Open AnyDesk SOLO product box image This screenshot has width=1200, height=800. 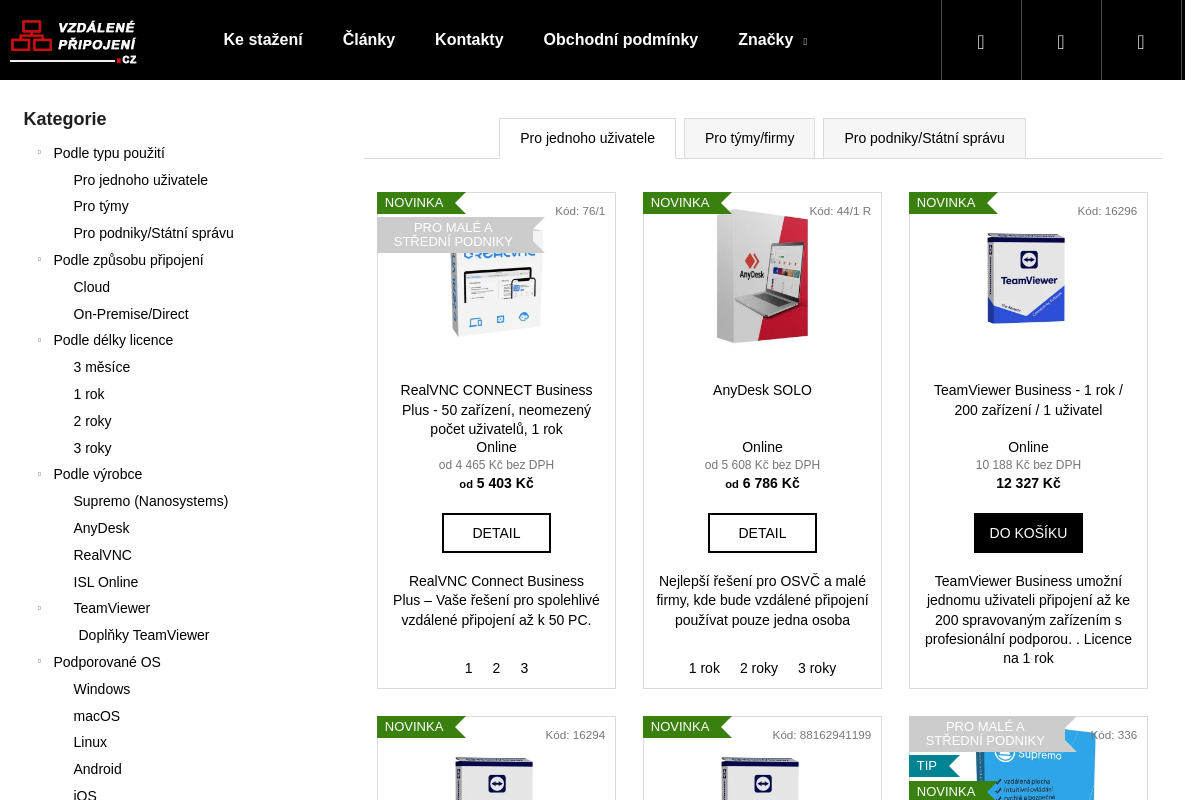(762, 276)
